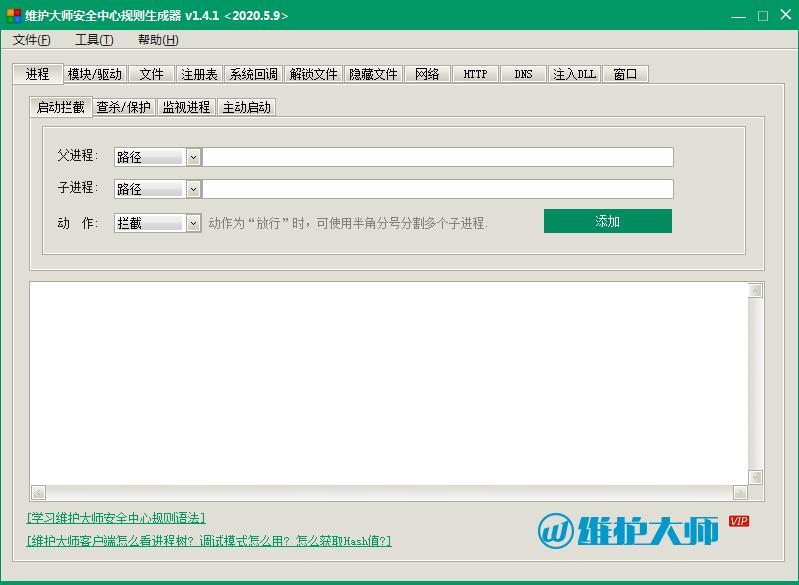Close the rule generator window

pyautogui.click(x=786, y=15)
